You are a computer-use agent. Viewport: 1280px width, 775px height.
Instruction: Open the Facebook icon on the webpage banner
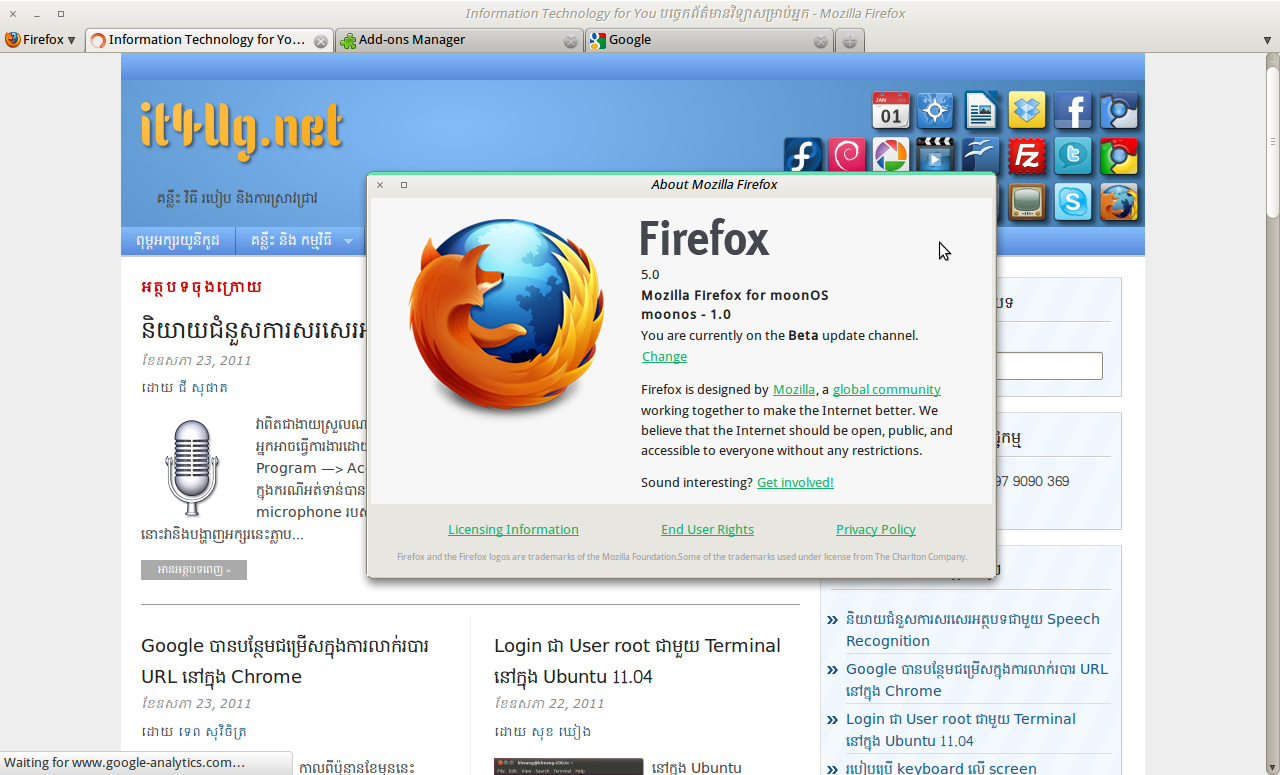pos(1073,111)
